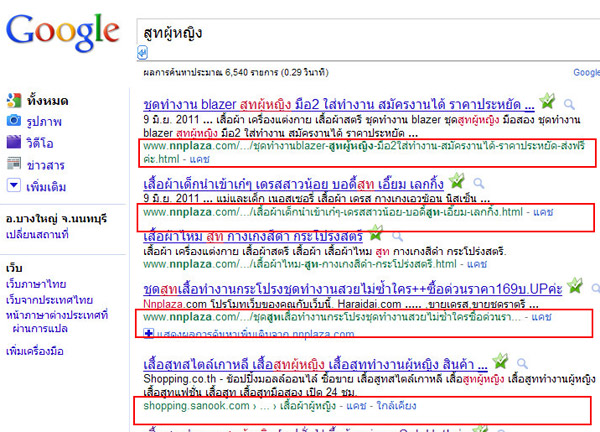Open result เสื้อผ้าไหม สูท กางเกงสีดำ กระโปรงสตรี
600x432 pixels.
pos(253,236)
